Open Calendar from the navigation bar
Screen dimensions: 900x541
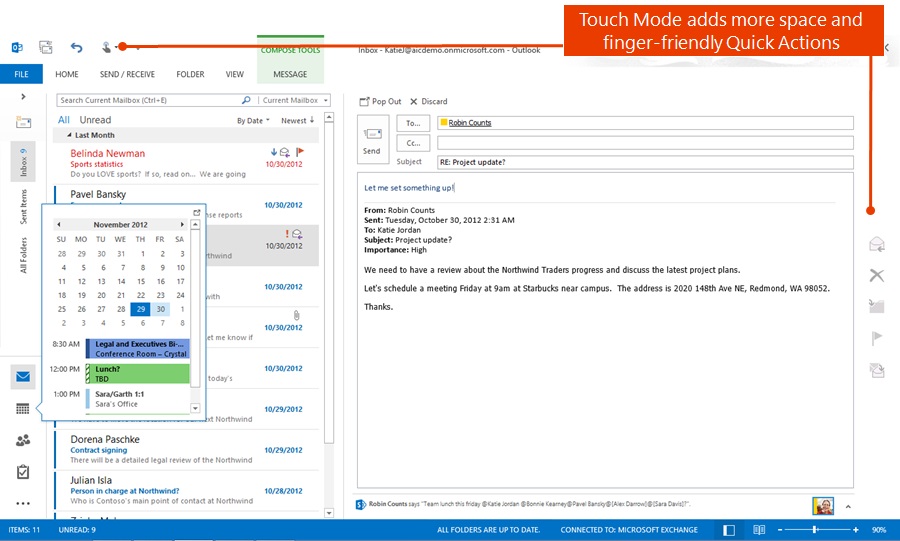click(23, 409)
